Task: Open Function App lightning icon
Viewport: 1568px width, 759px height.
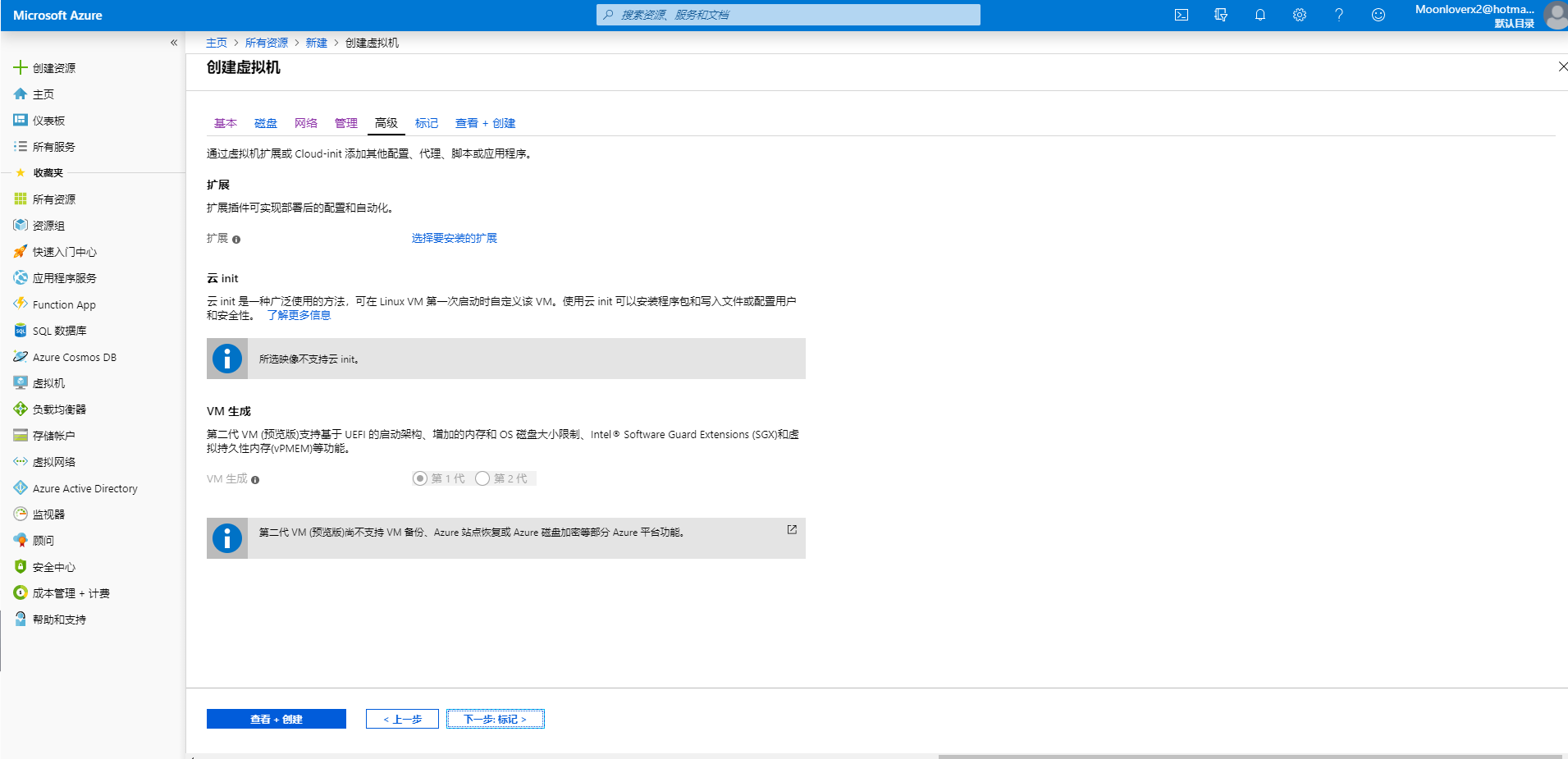Action: pyautogui.click(x=21, y=304)
